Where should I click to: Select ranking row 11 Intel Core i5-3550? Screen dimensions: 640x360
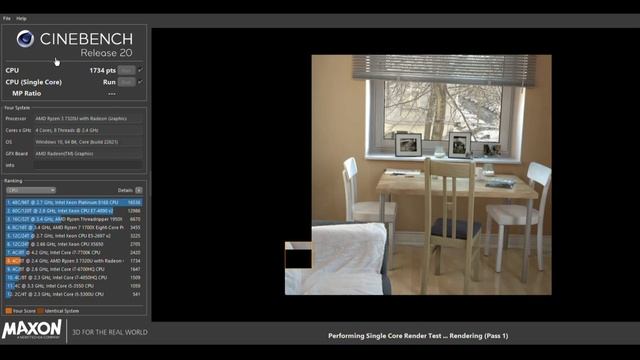point(74,286)
